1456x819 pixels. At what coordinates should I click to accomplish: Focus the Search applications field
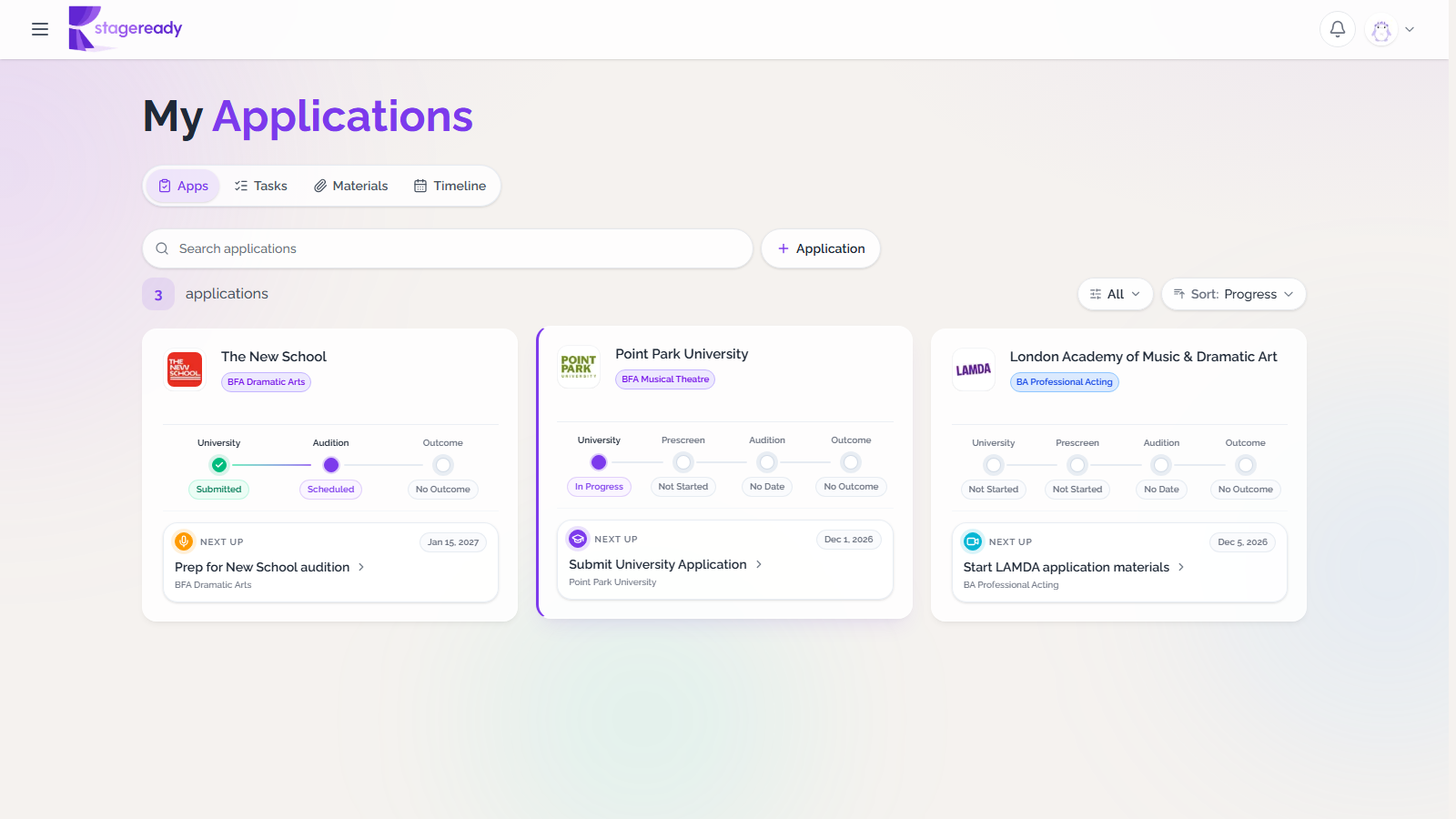[x=448, y=248]
